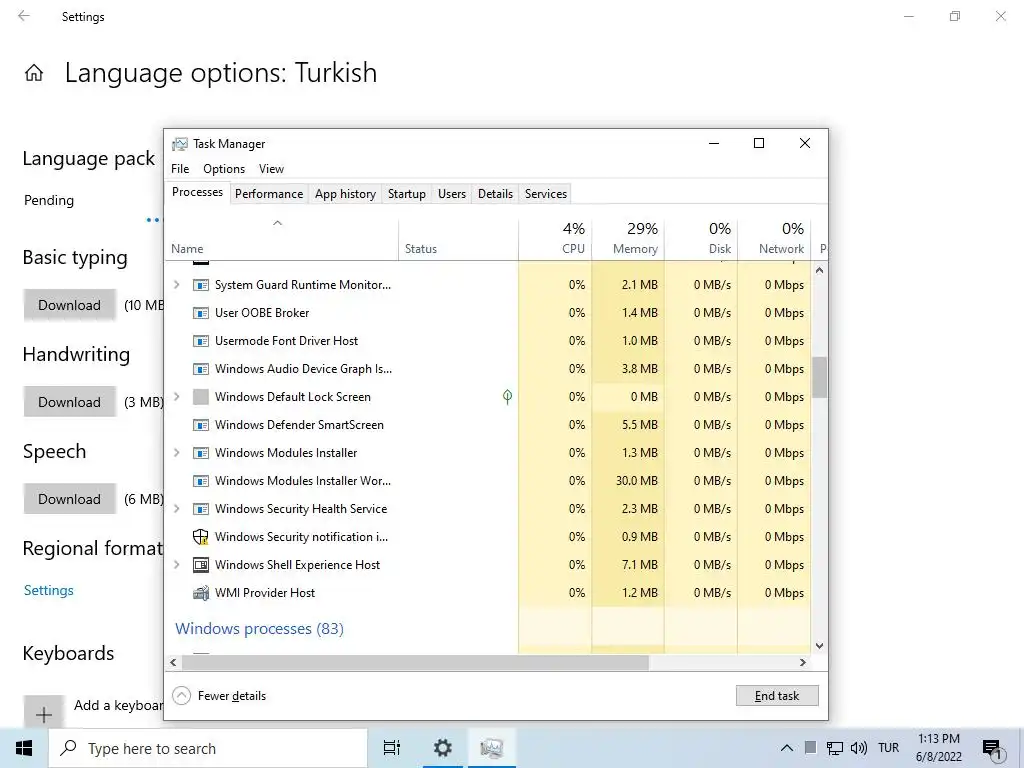Screen dimensions: 1024x768
Task: Open the File menu
Action: tap(180, 168)
